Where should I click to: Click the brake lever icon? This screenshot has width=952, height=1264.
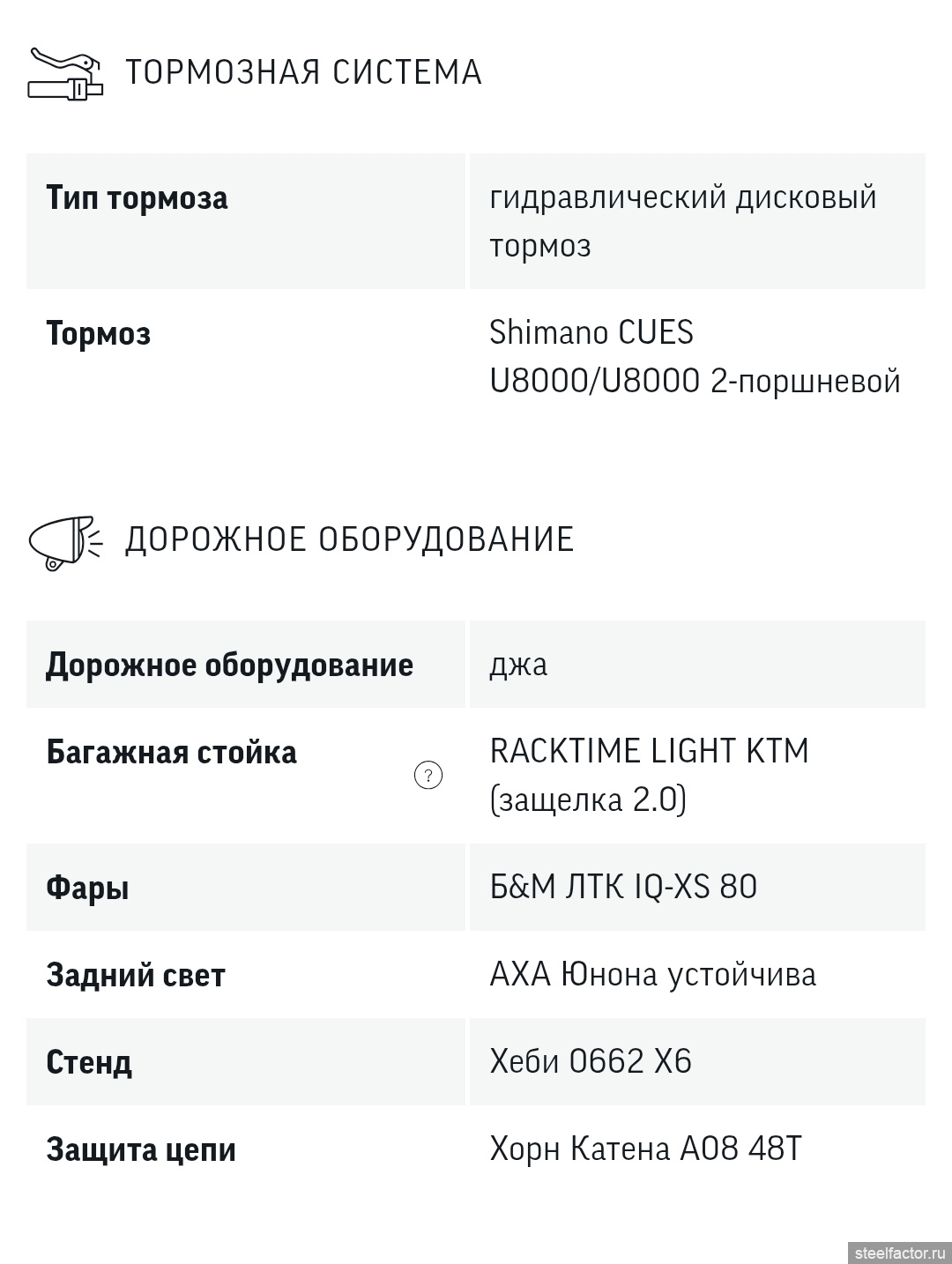tap(65, 72)
